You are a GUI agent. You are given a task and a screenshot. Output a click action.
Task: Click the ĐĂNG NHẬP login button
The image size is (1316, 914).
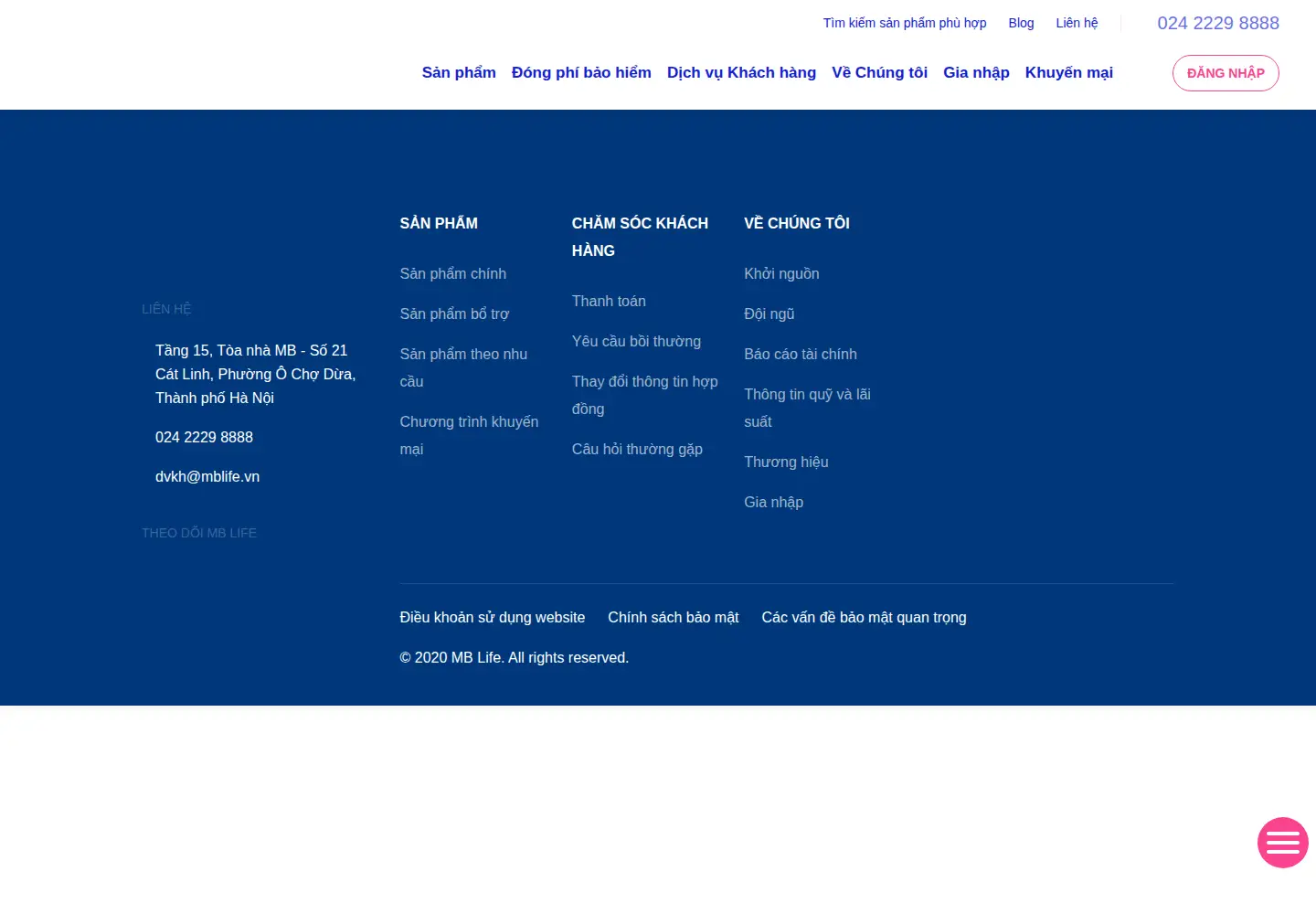point(1226,73)
